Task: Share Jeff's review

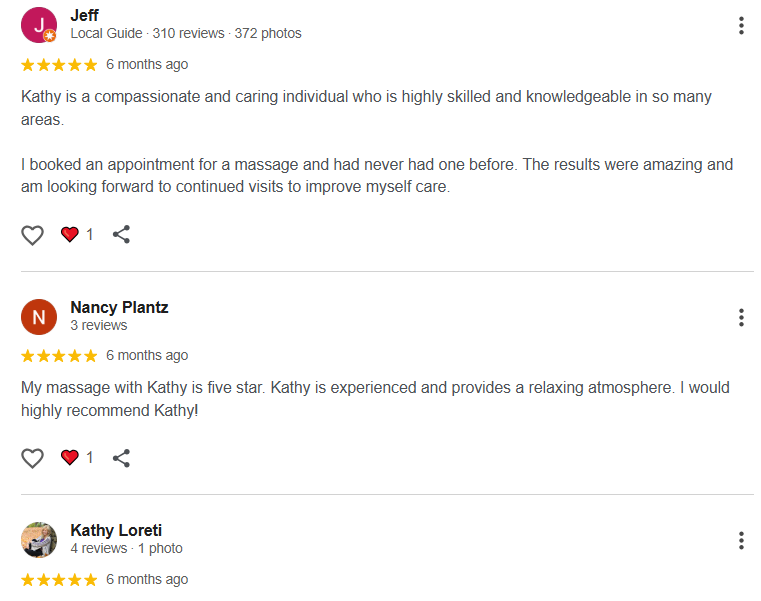Action: coord(121,235)
